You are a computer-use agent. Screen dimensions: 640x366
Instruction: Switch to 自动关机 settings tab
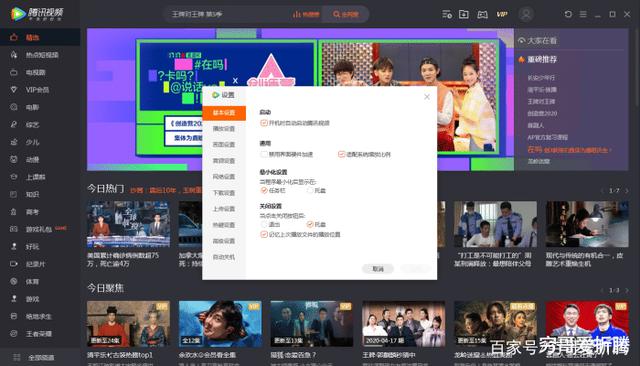point(224,257)
